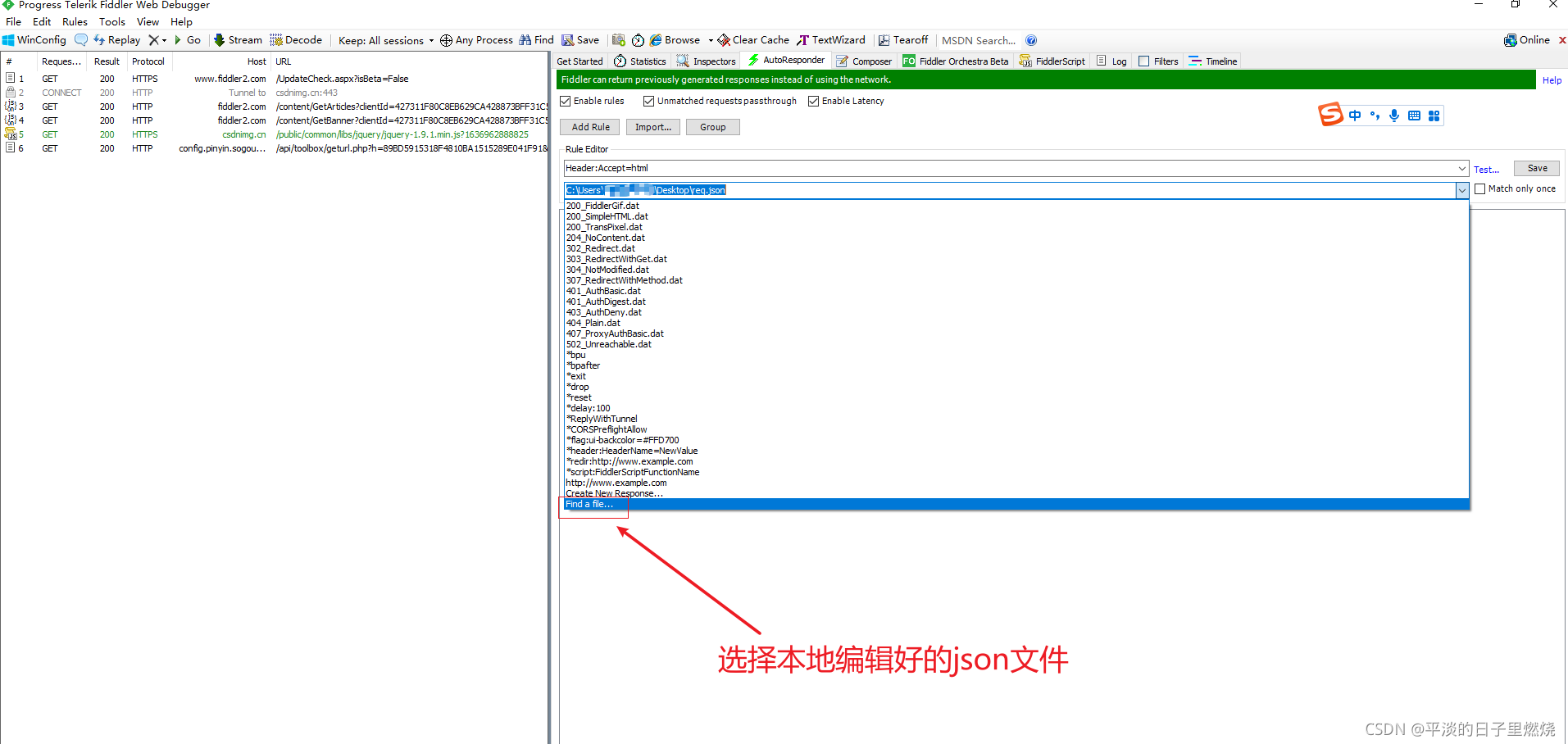Click the Import... button
Screen dimensions: 1568x744
click(x=653, y=127)
